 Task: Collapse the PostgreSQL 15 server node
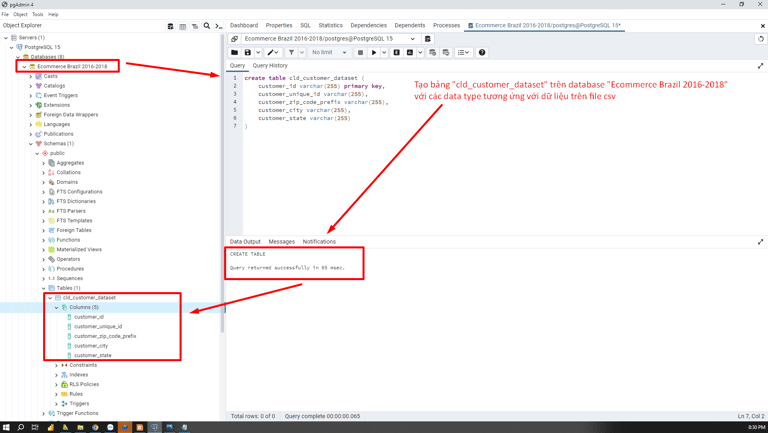coord(12,48)
